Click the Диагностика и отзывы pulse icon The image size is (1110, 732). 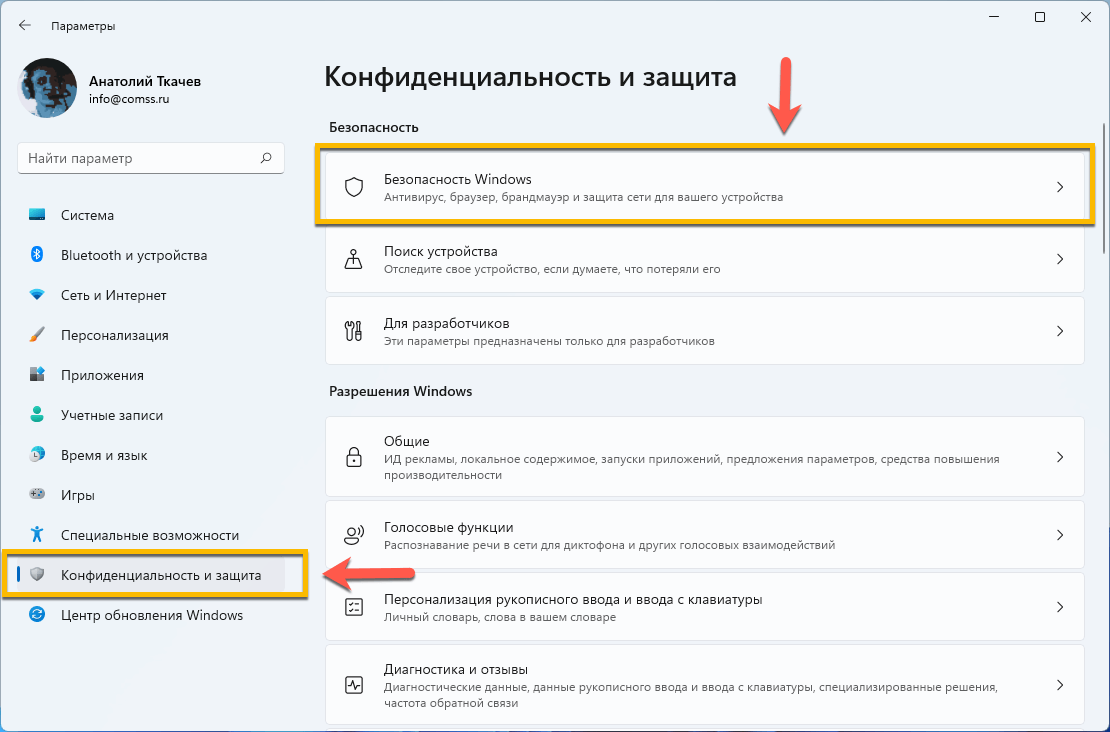coord(353,685)
